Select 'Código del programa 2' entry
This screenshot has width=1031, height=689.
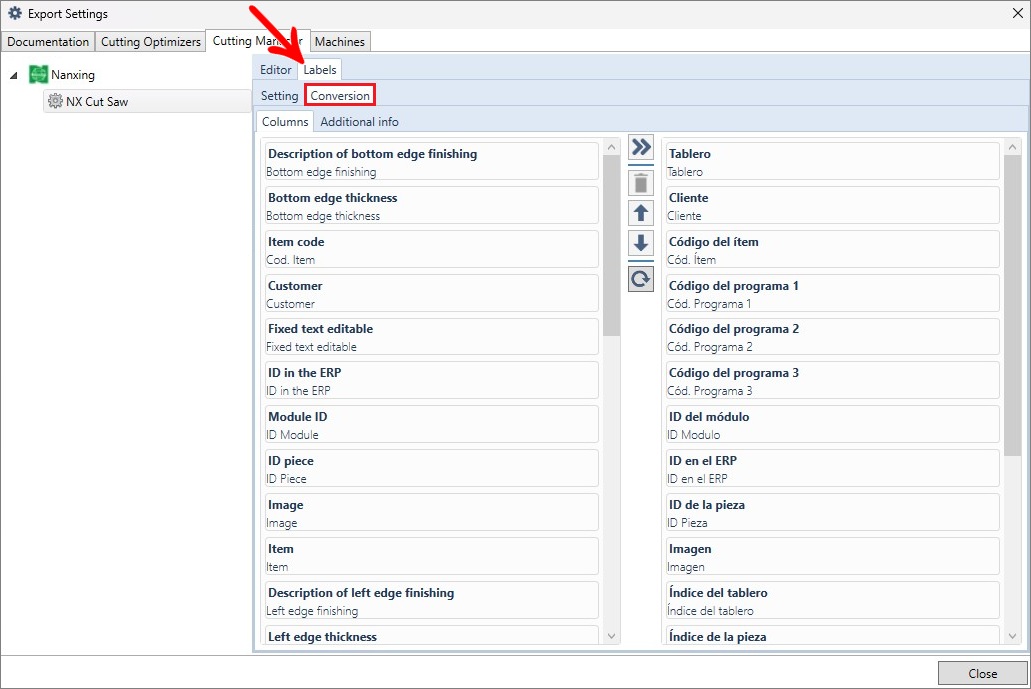[x=832, y=337]
